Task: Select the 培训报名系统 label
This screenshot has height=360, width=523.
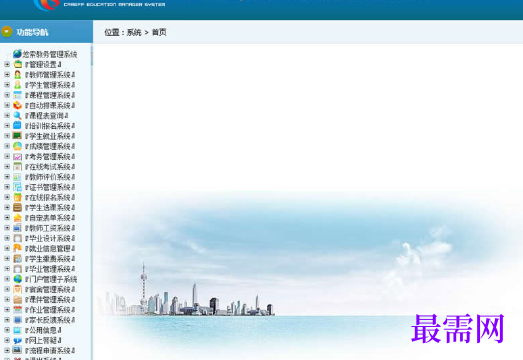Action: [50, 126]
